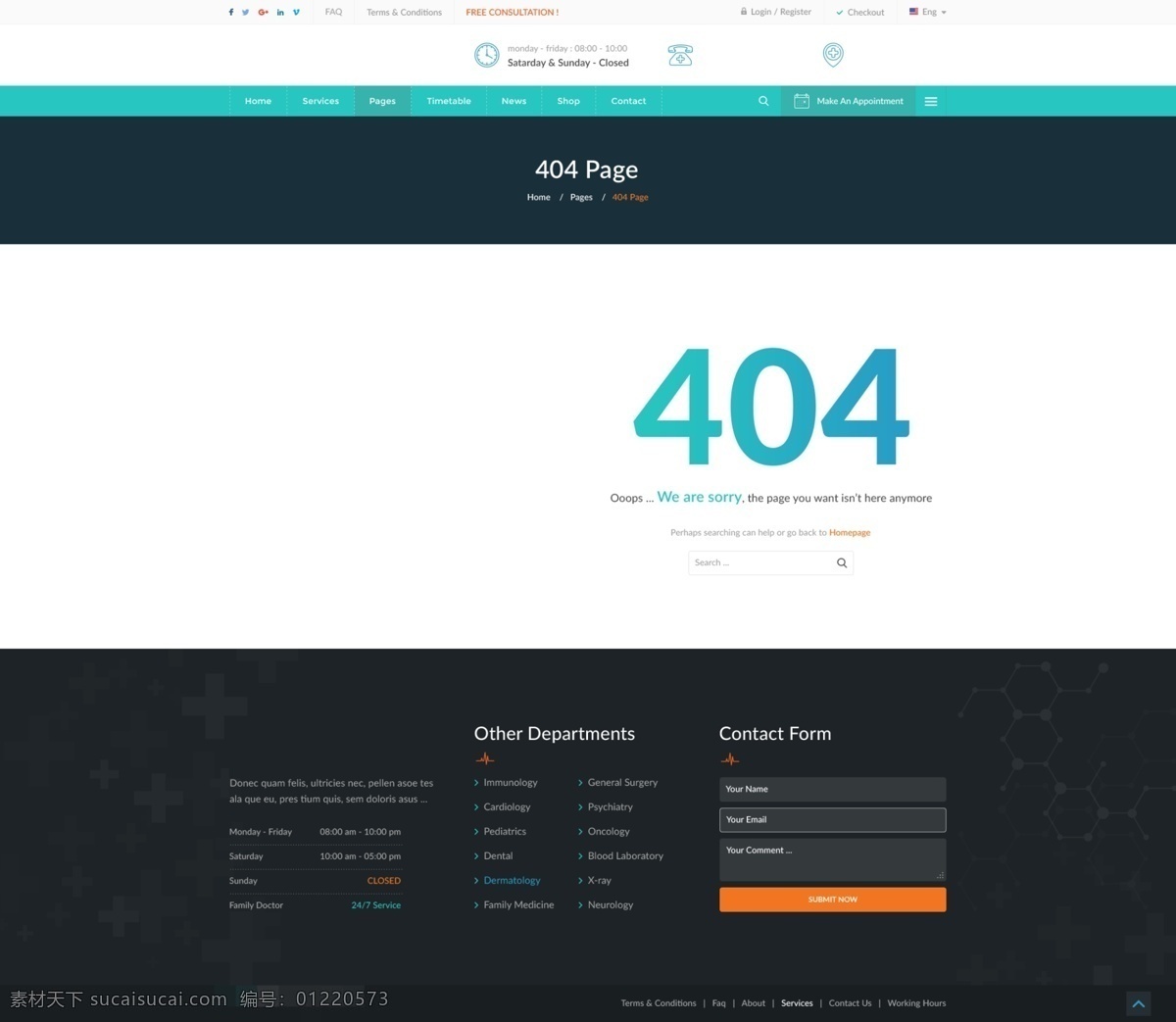Open the LinkedIn icon link
1176x1022 pixels.
coord(280,13)
